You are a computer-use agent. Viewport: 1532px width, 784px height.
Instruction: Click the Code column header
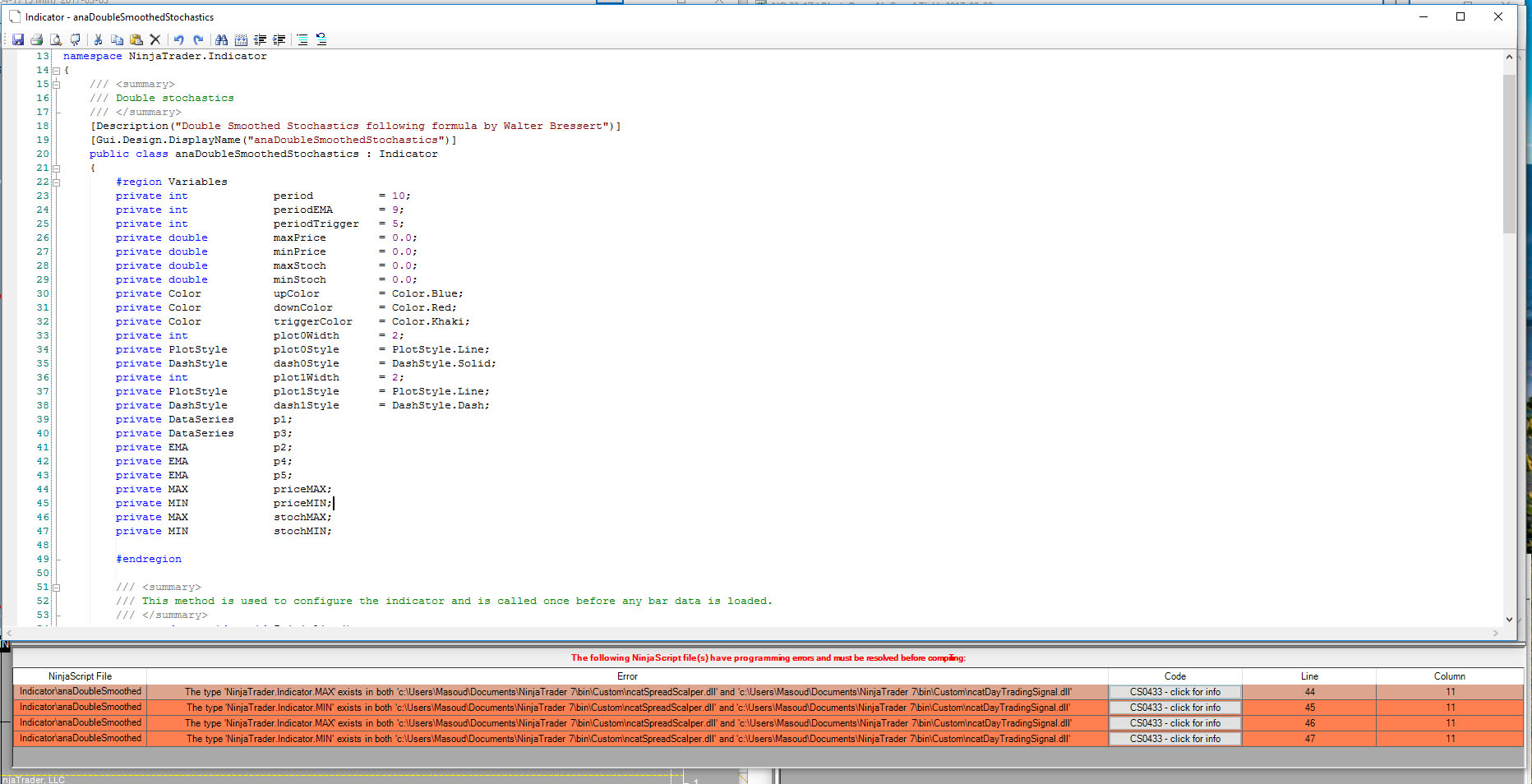coord(1174,676)
